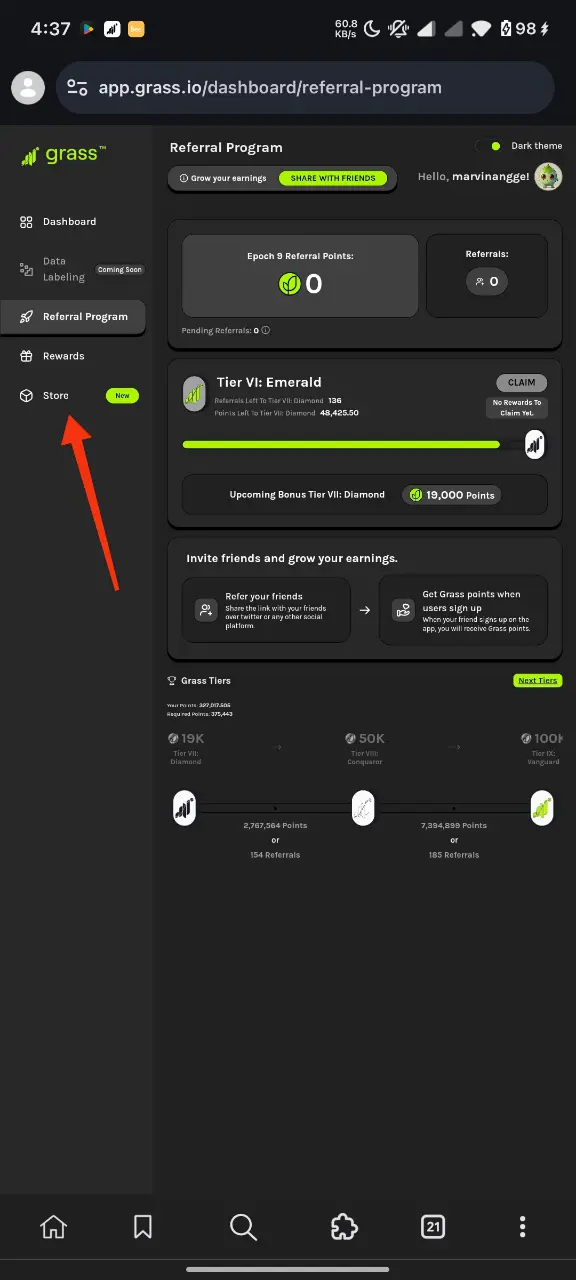Click the browser address bar URL
The height and width of the screenshot is (1280, 576).
point(270,88)
